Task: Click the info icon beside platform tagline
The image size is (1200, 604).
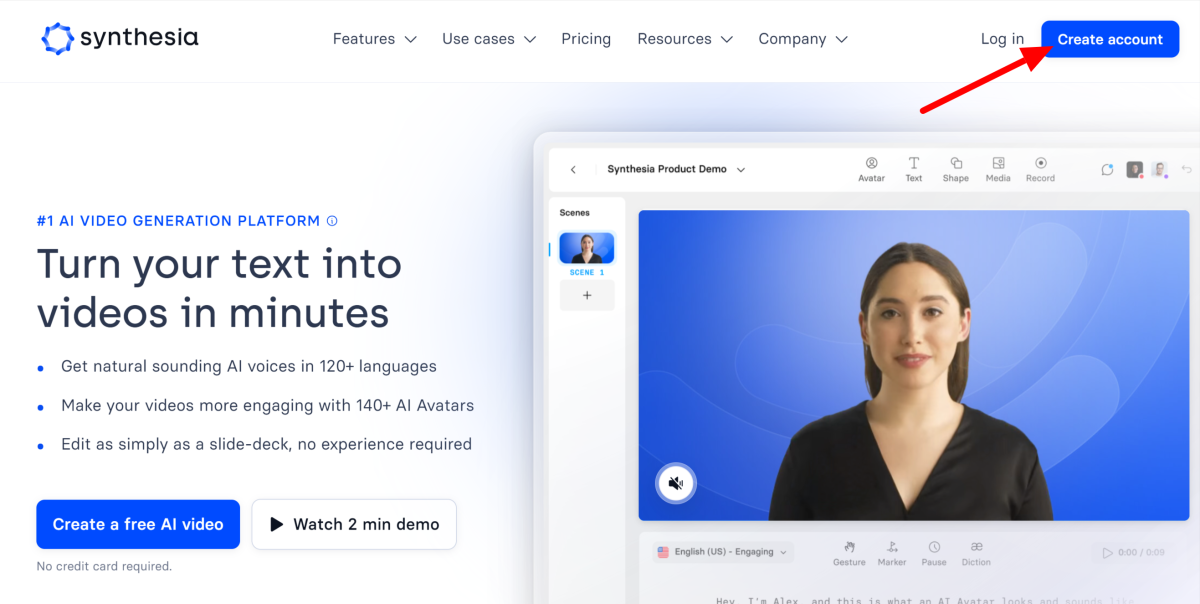Action: (x=332, y=221)
